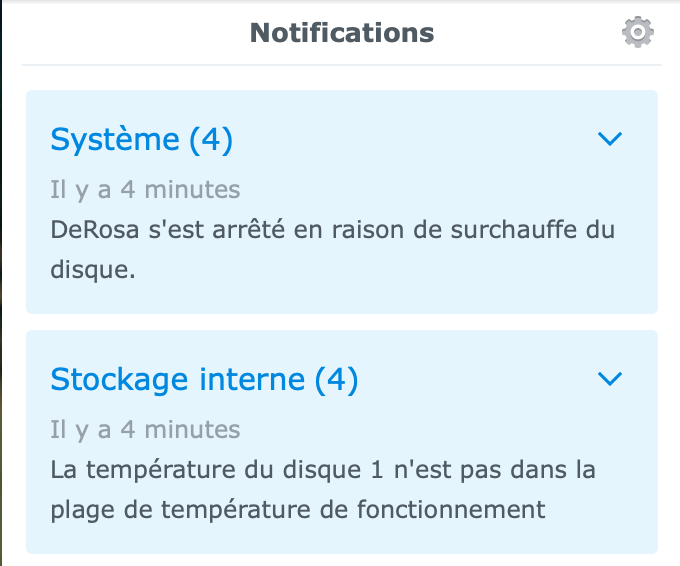Open notification settings gear icon
The image size is (680, 566).
[x=638, y=33]
